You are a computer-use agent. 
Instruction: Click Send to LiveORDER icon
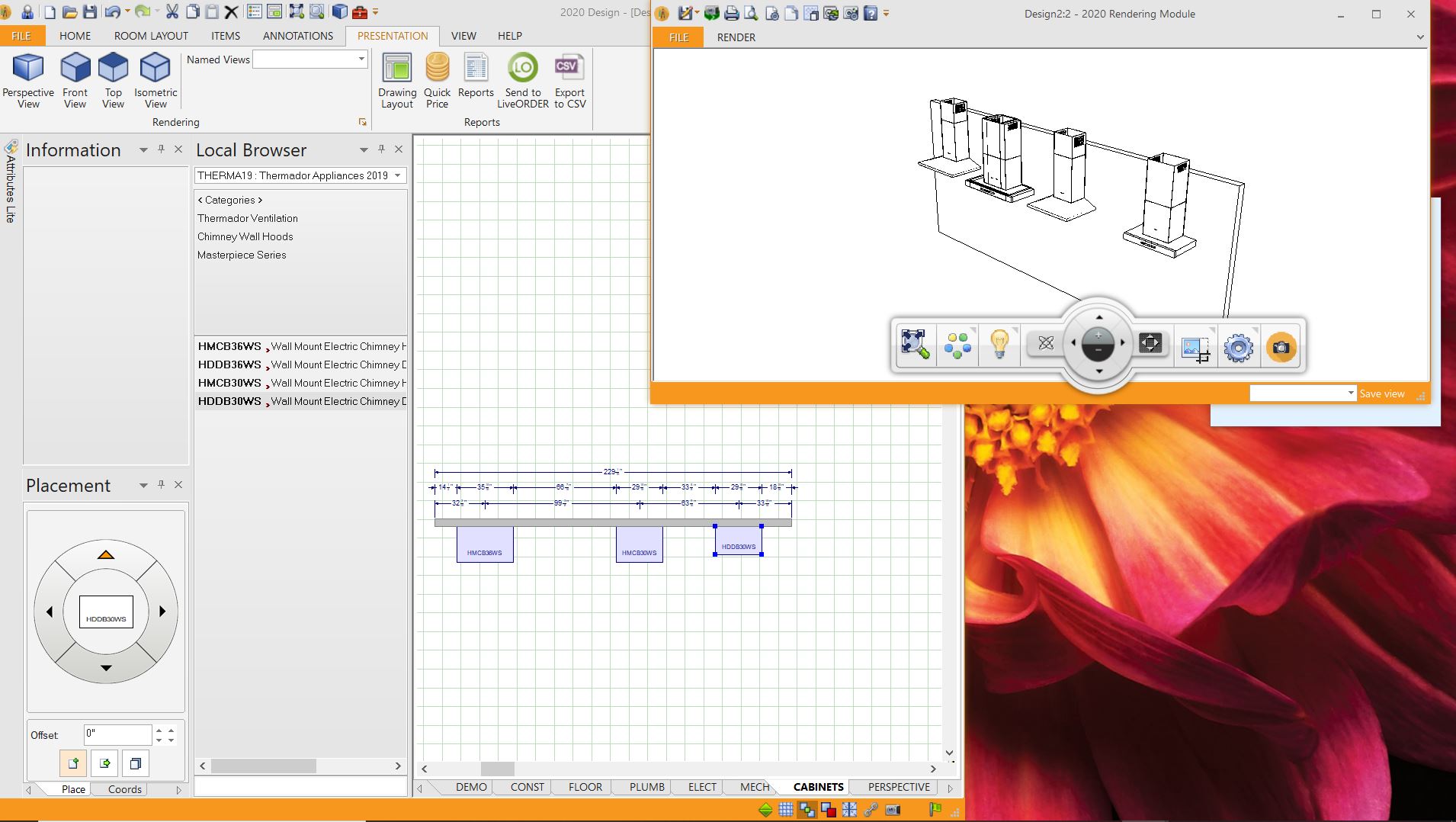pos(523,69)
